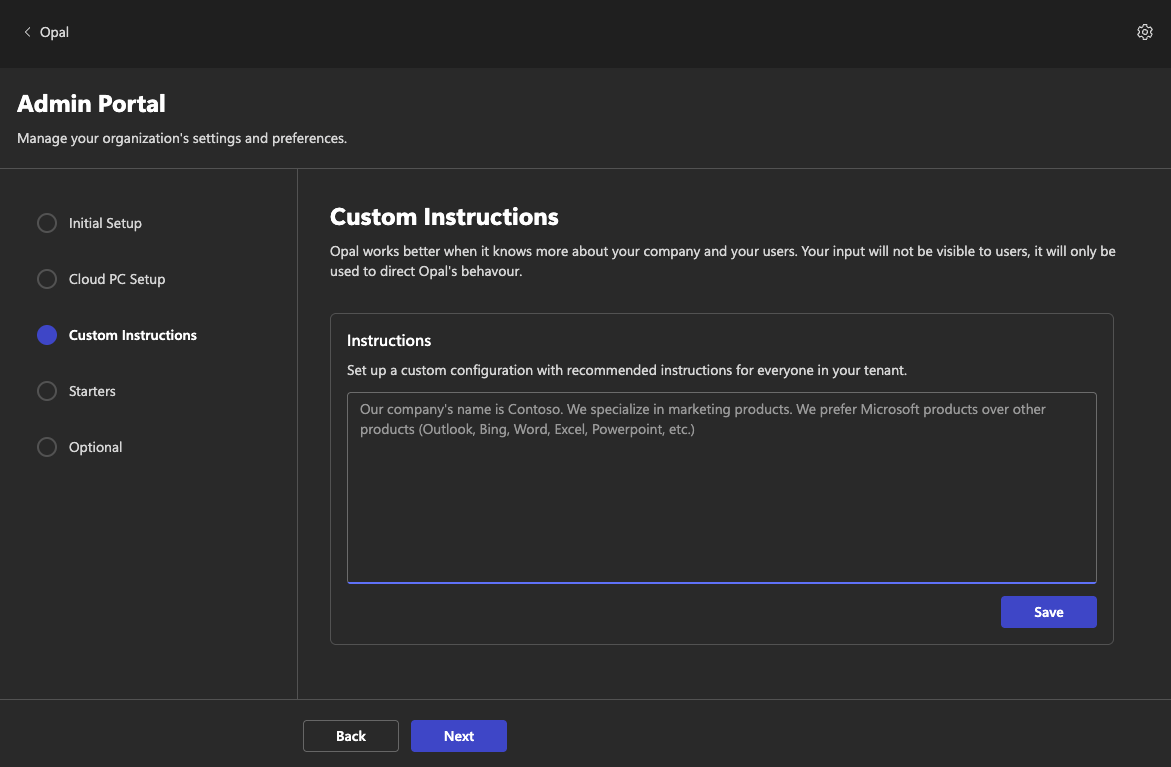Screen dimensions: 1171x767
Task: Click the Admin Portal heading
Action: pos(91,104)
